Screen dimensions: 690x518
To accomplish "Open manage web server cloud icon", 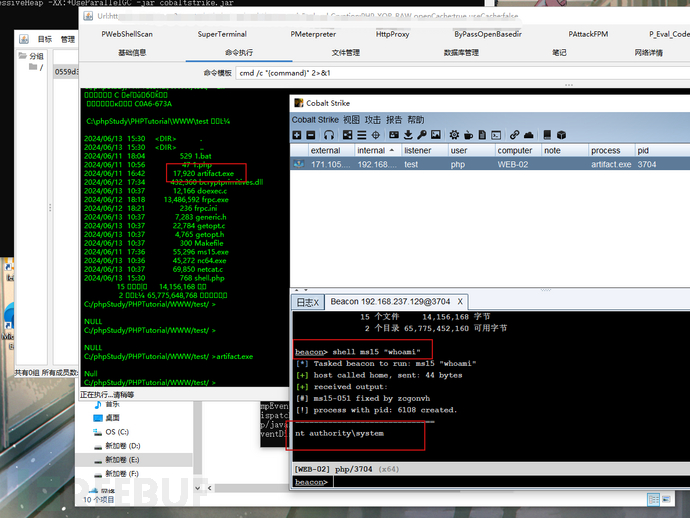I will coord(528,135).
